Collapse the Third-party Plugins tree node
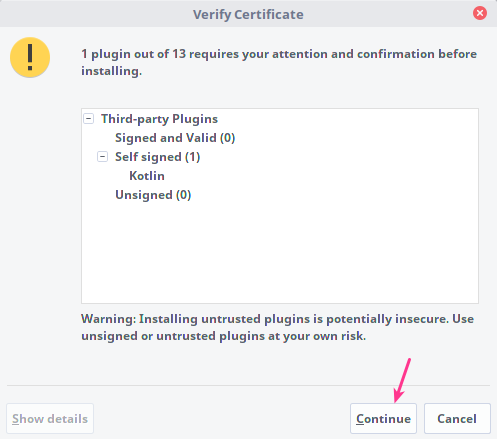 [x=88, y=119]
